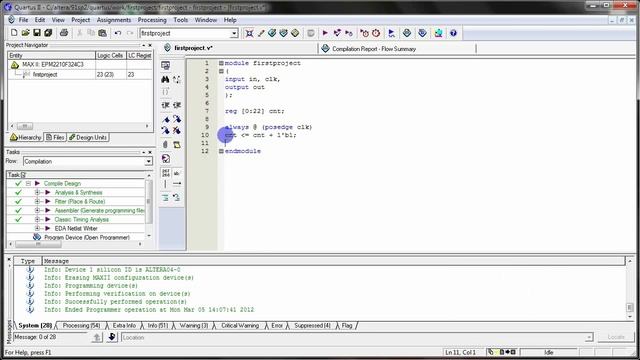Open the Assignment Editor pencil icon
The width and height of the screenshot is (640, 360).
(261, 33)
